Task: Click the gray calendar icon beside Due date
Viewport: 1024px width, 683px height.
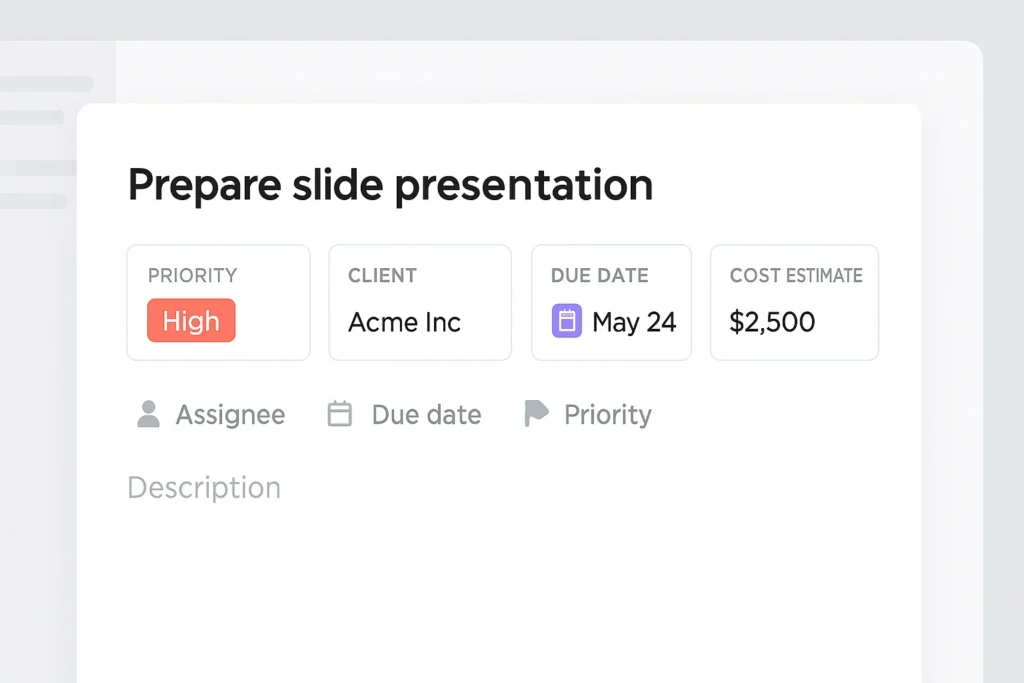Action: [x=340, y=414]
